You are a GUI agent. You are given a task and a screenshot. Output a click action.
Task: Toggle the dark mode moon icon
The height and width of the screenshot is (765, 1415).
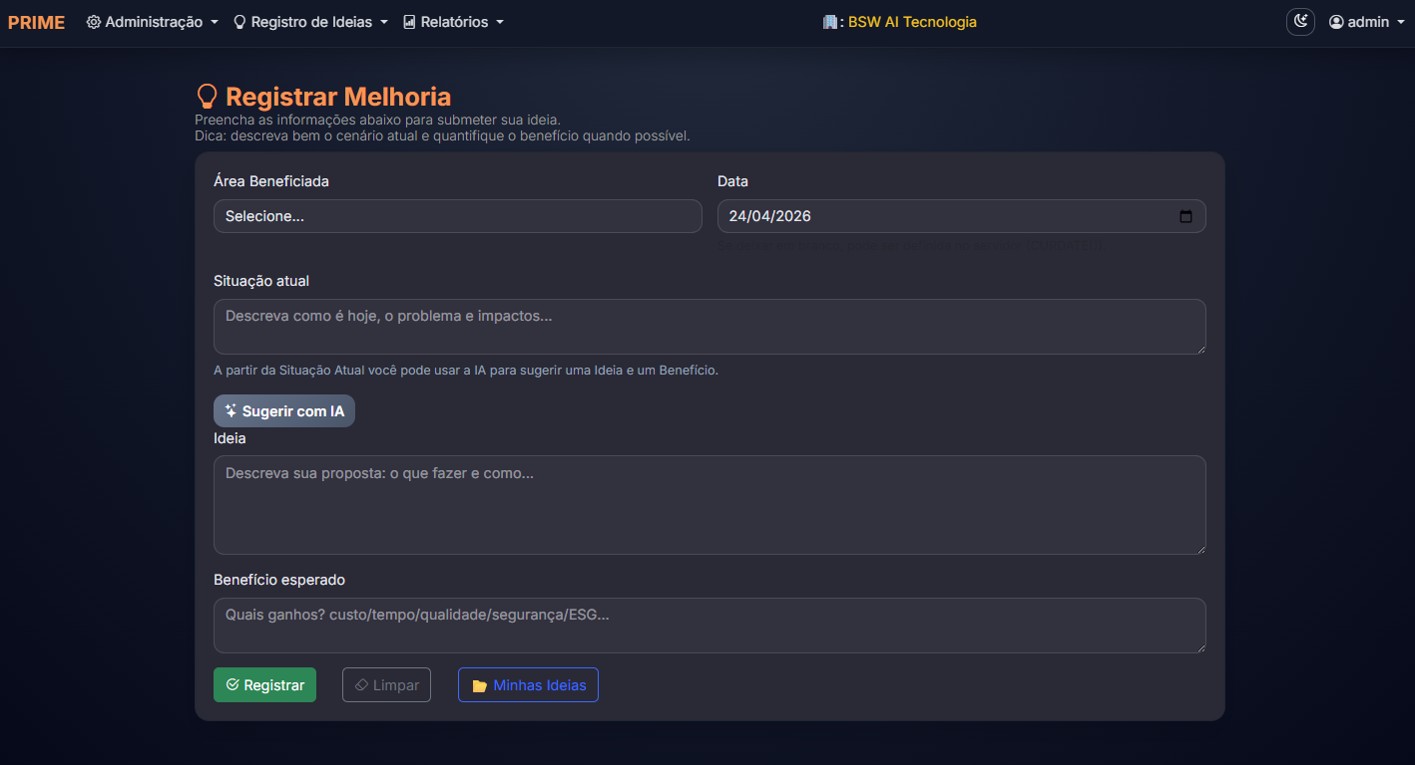(x=1300, y=21)
